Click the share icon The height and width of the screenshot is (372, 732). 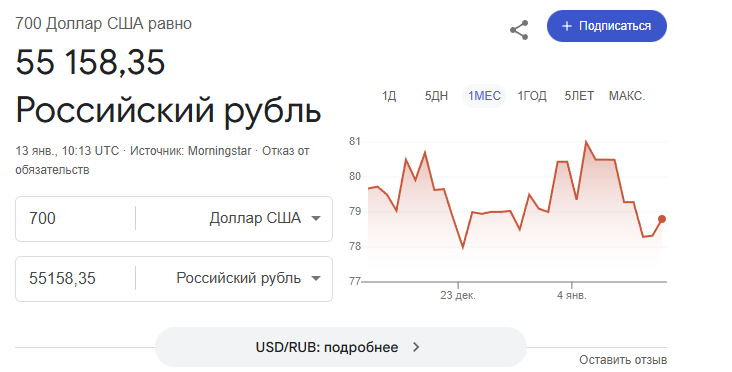pyautogui.click(x=519, y=30)
